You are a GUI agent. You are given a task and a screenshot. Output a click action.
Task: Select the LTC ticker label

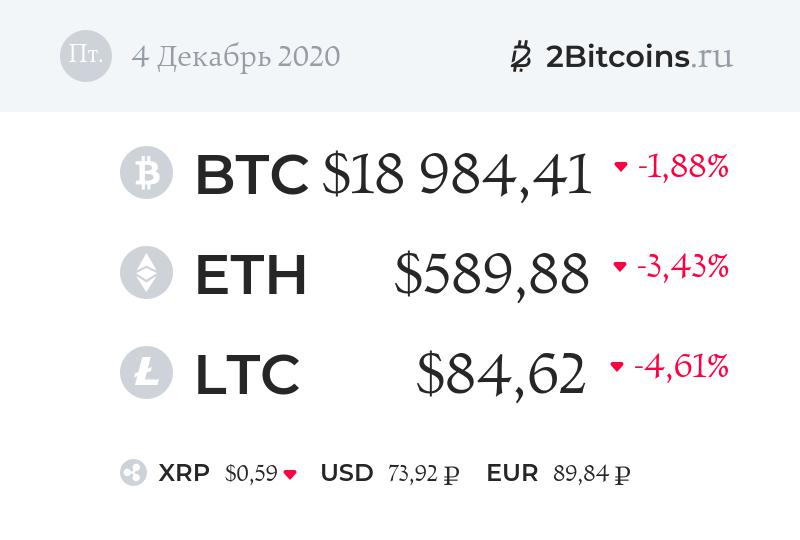pos(247,373)
